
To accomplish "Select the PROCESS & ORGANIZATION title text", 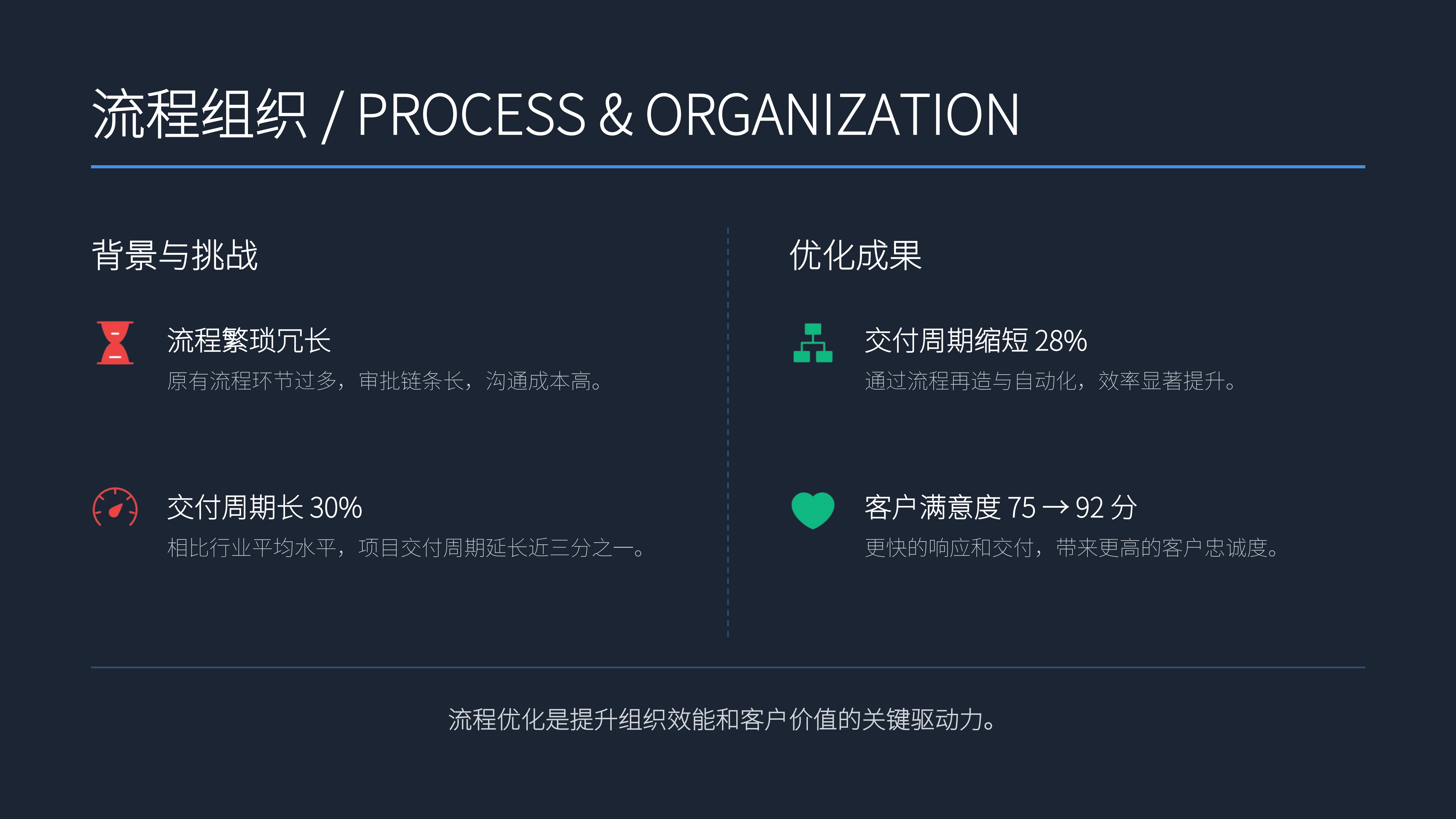I will coord(688,115).
